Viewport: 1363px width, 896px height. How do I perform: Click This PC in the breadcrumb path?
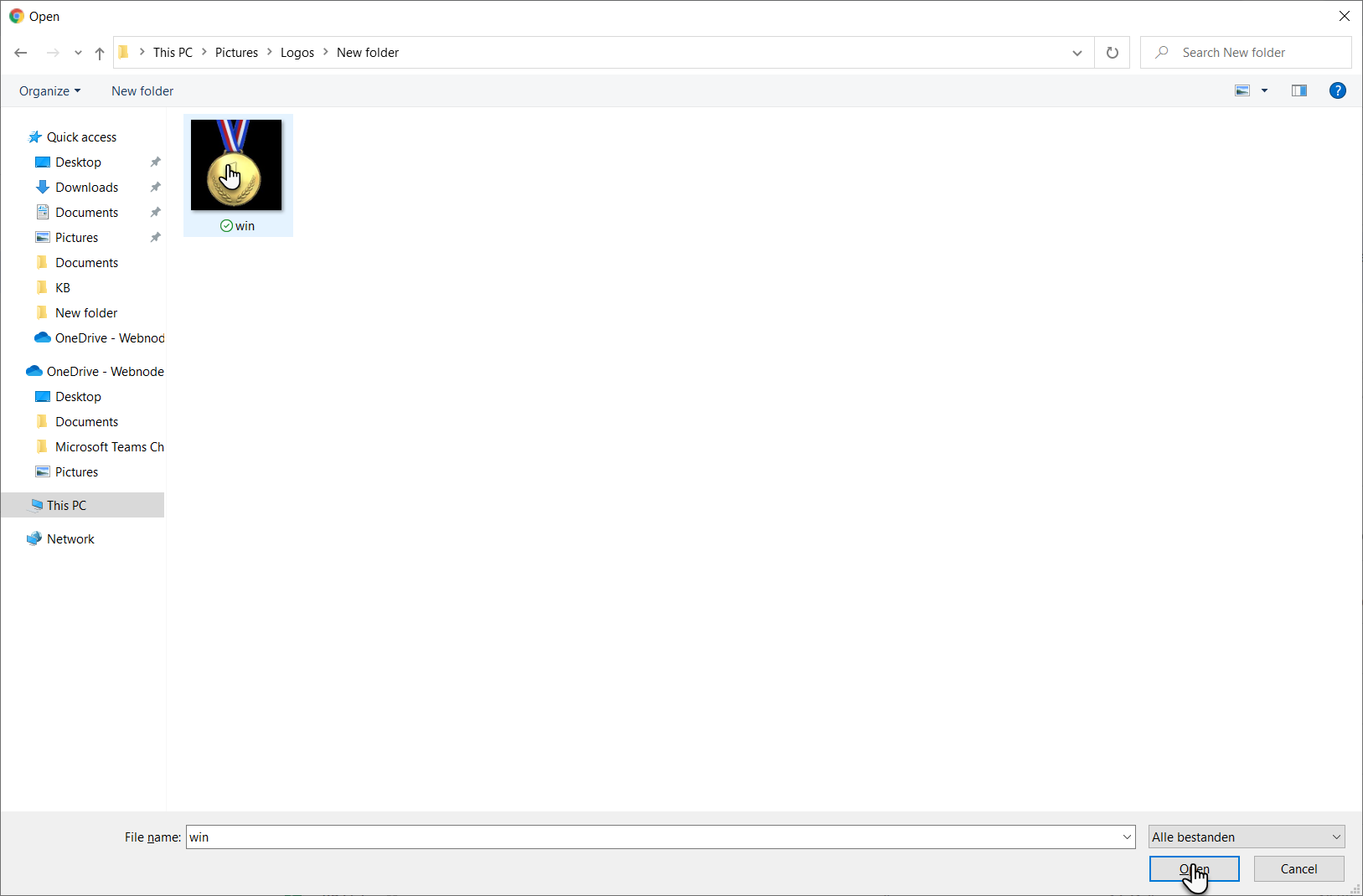click(x=173, y=53)
